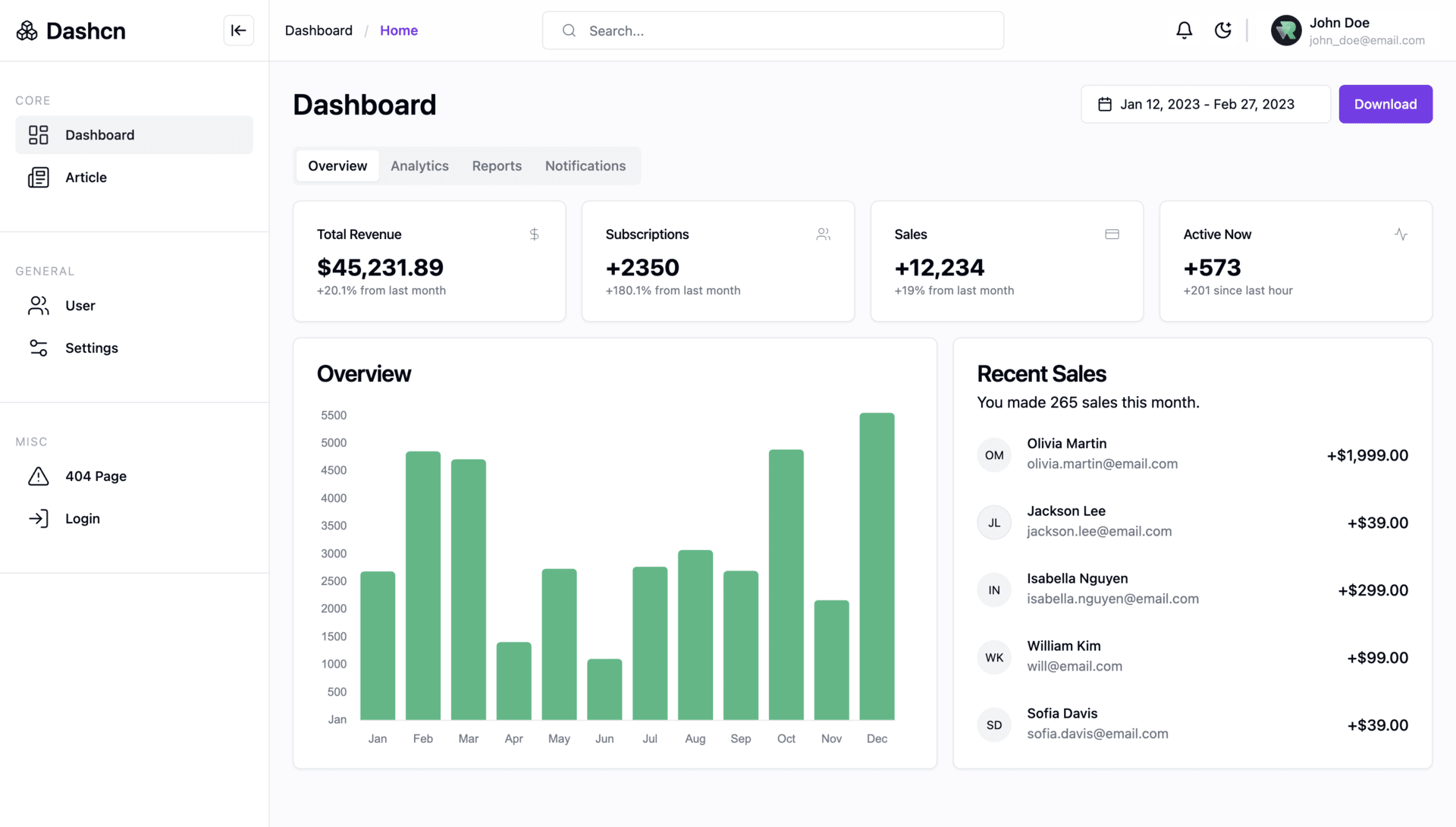Click the December bar in the chart
Screen dimensions: 1456x827
[x=877, y=566]
